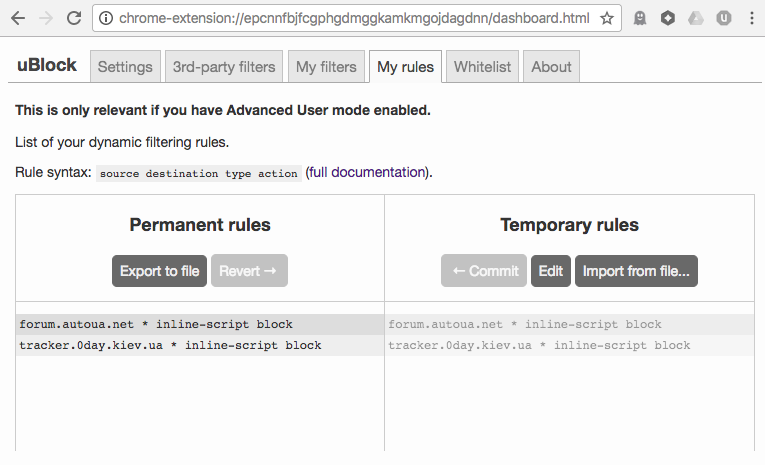Click the browser forward arrow
765x465 pixels.
[x=46, y=18]
